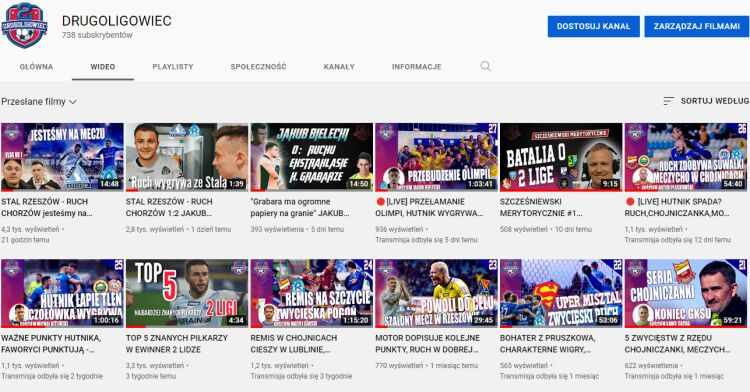Open the Szcześniewski Merytorycznie #1 title
The image size is (750, 392).
coord(541,207)
